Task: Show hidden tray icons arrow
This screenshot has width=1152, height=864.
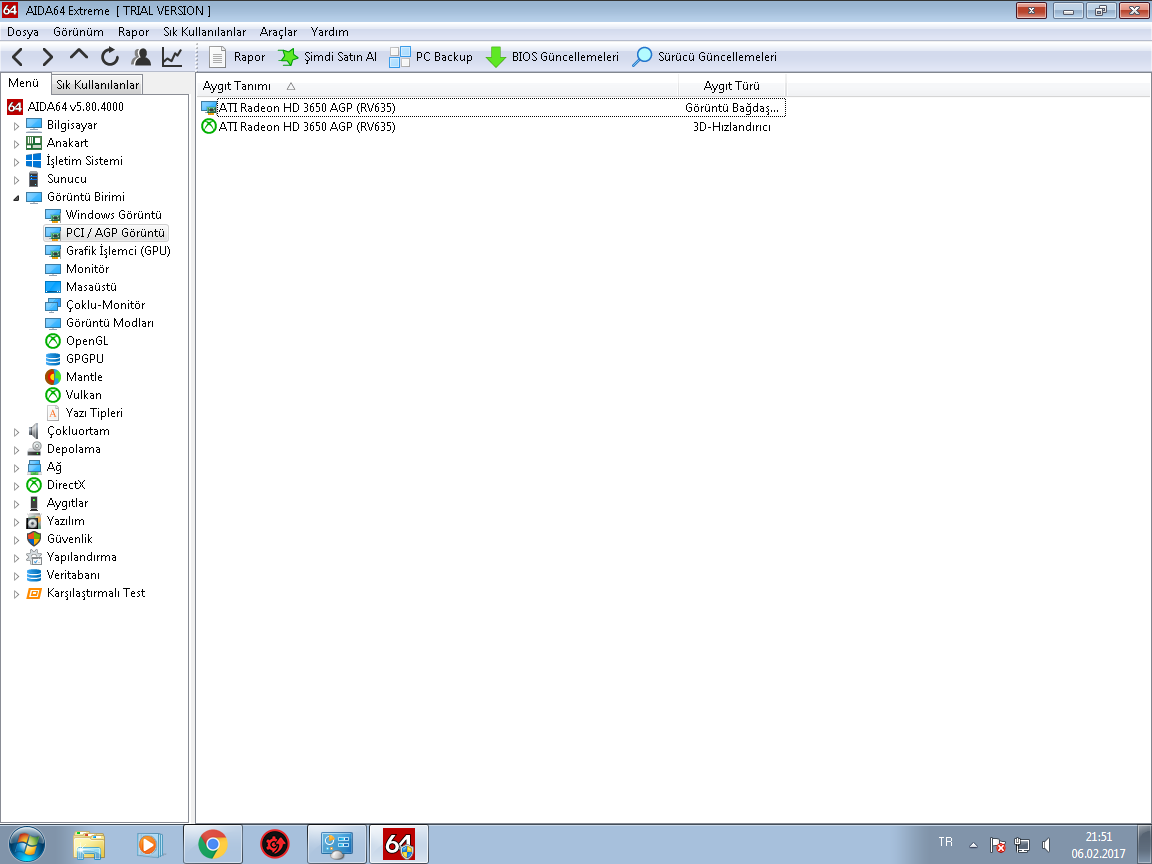Action: [973, 845]
